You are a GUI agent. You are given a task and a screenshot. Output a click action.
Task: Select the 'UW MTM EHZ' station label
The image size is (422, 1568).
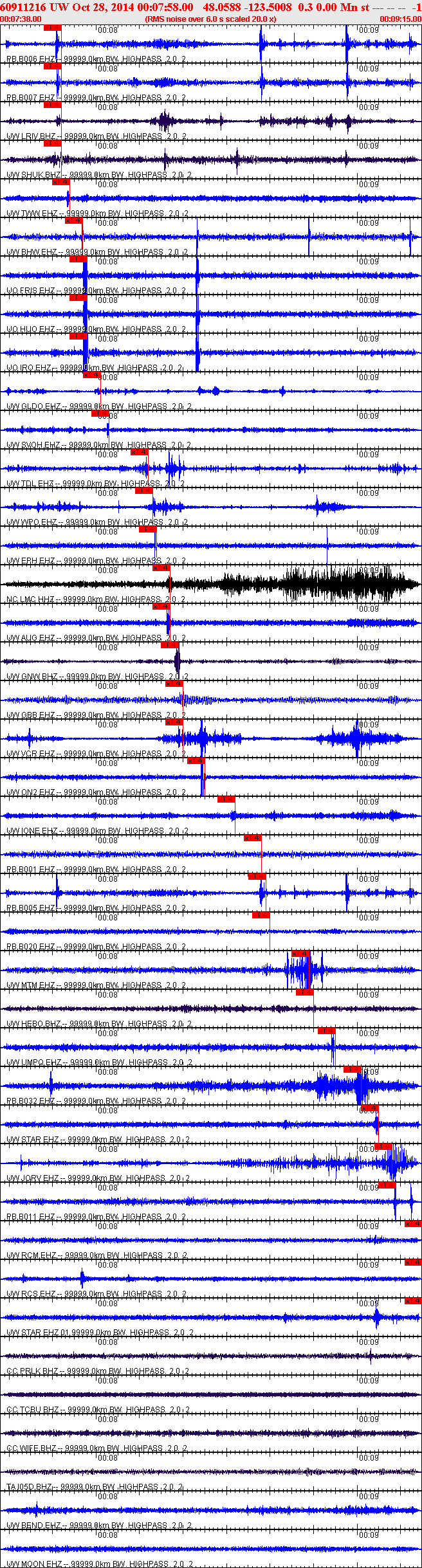[31, 985]
